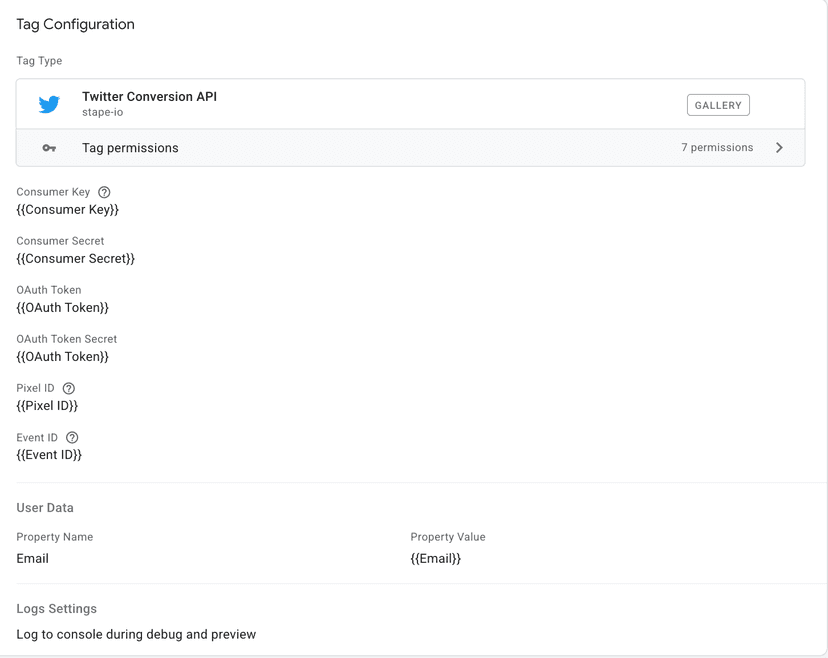Click the {{Consumer Key}} value field

67,210
